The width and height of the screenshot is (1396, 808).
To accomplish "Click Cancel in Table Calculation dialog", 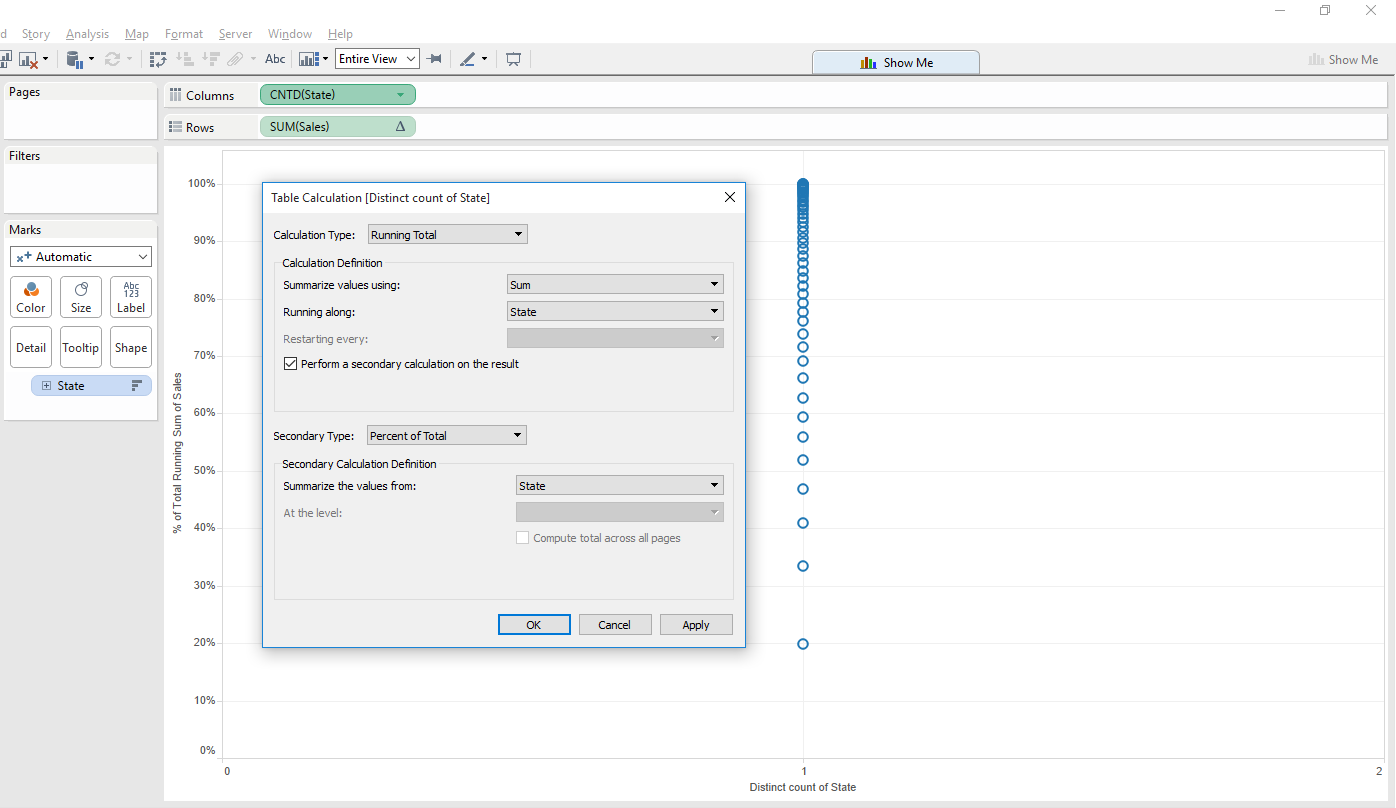I will (x=615, y=625).
